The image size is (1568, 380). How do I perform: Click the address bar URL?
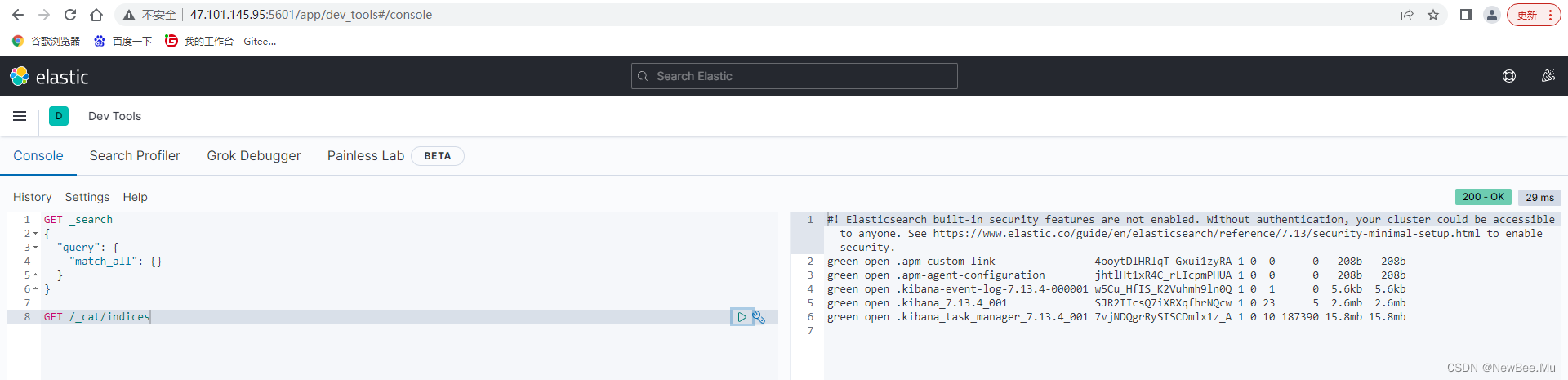tap(311, 15)
